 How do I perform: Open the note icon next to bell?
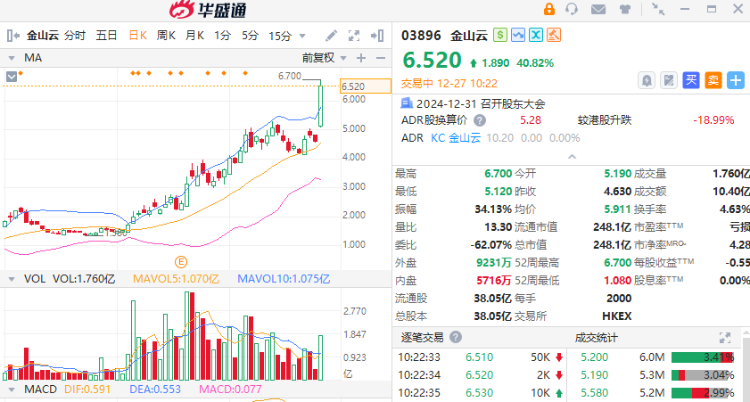click(669, 80)
